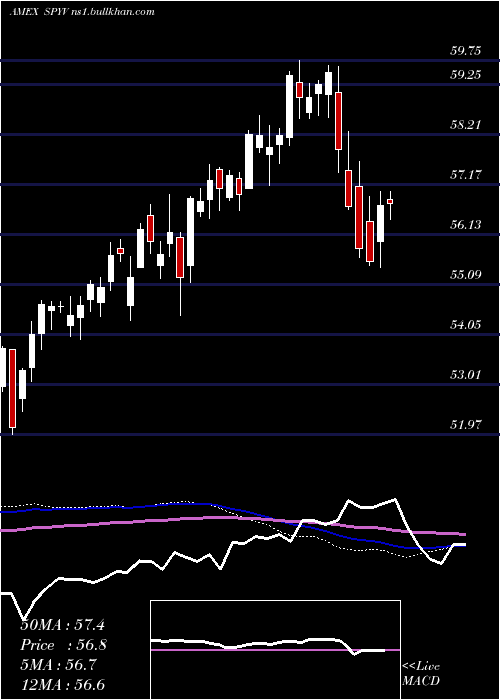
Task: Click the 12MA : 56.6 readout
Action: 62,684
